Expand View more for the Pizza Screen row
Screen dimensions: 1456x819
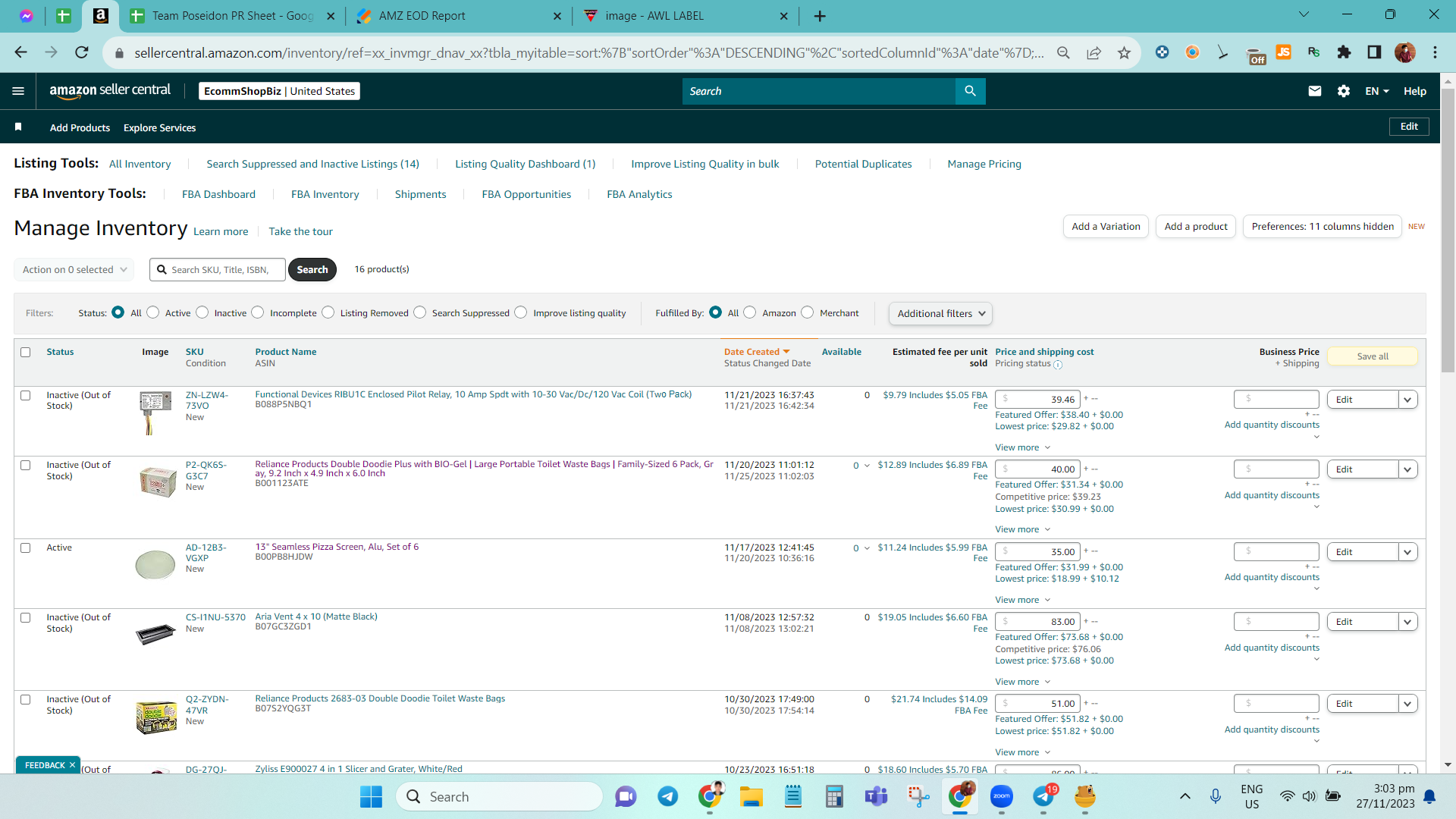(1022, 600)
